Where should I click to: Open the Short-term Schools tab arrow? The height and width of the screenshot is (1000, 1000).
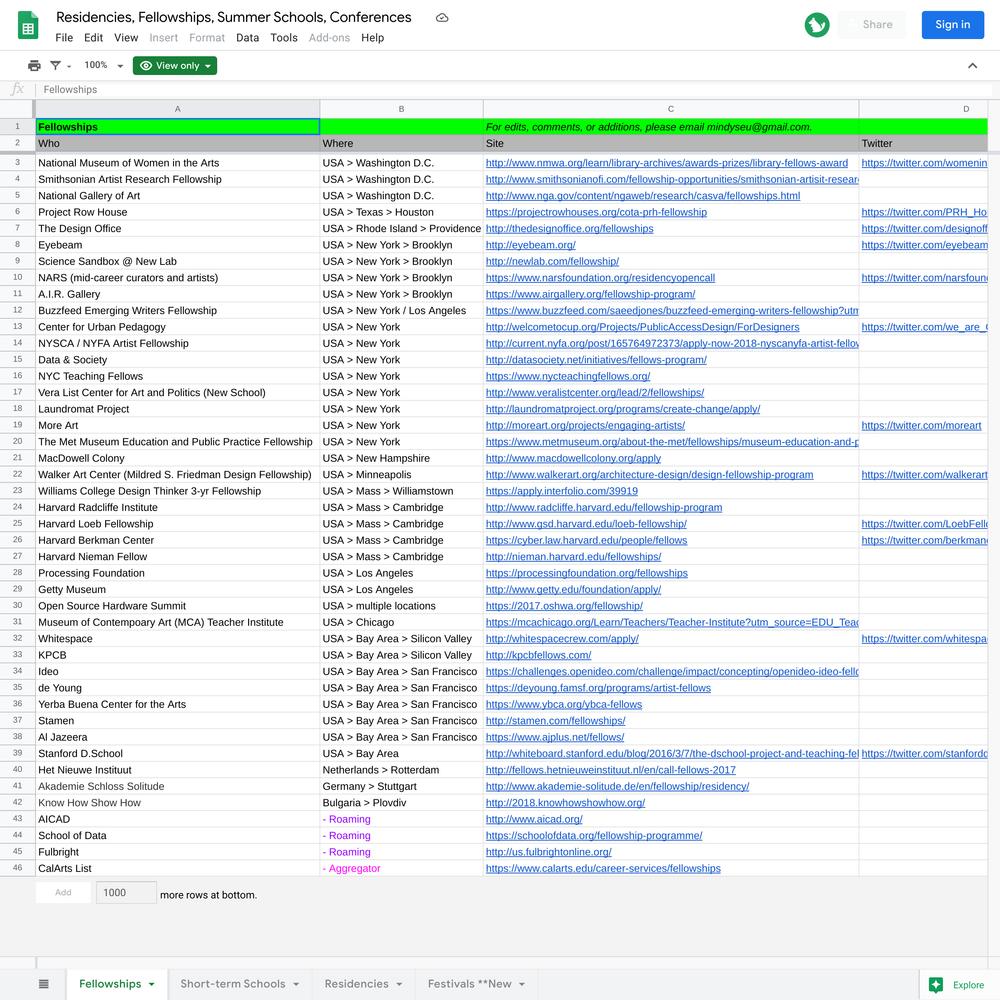(296, 984)
